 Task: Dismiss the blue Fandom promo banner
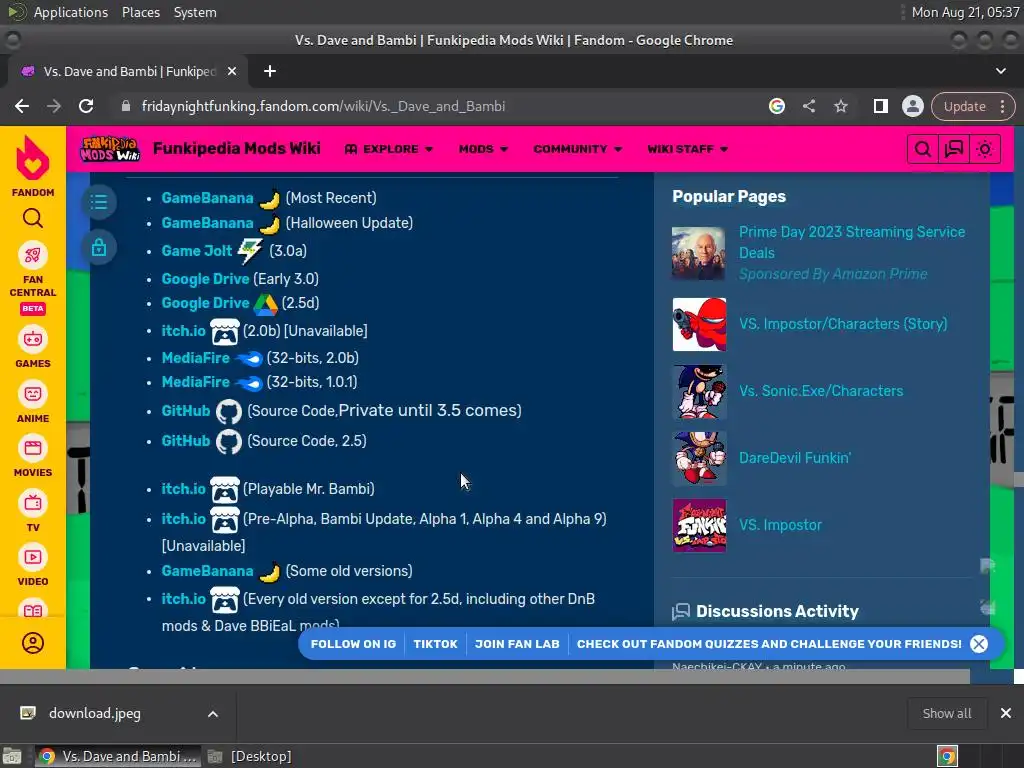[978, 644]
